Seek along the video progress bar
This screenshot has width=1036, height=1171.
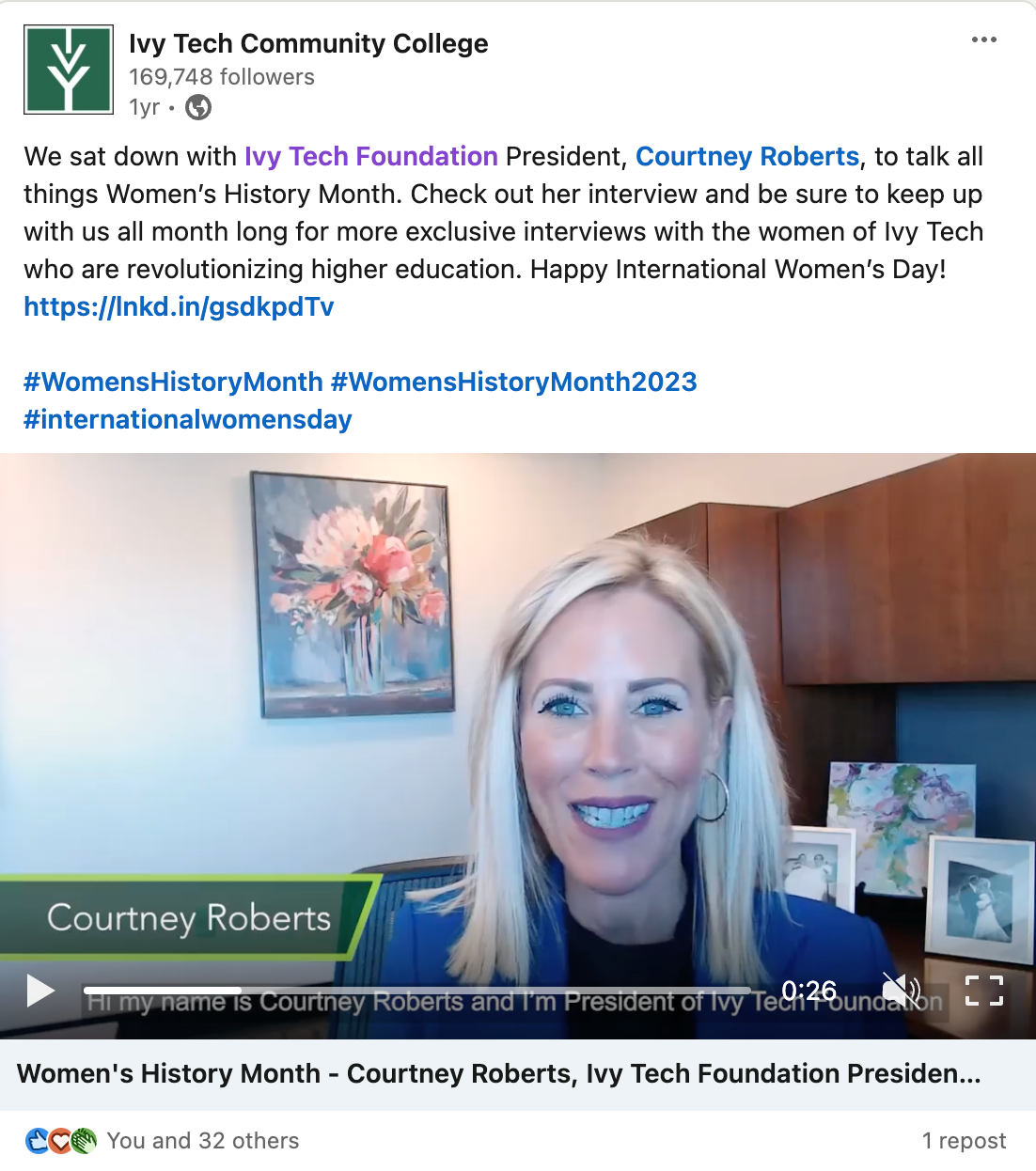pyautogui.click(x=416, y=991)
